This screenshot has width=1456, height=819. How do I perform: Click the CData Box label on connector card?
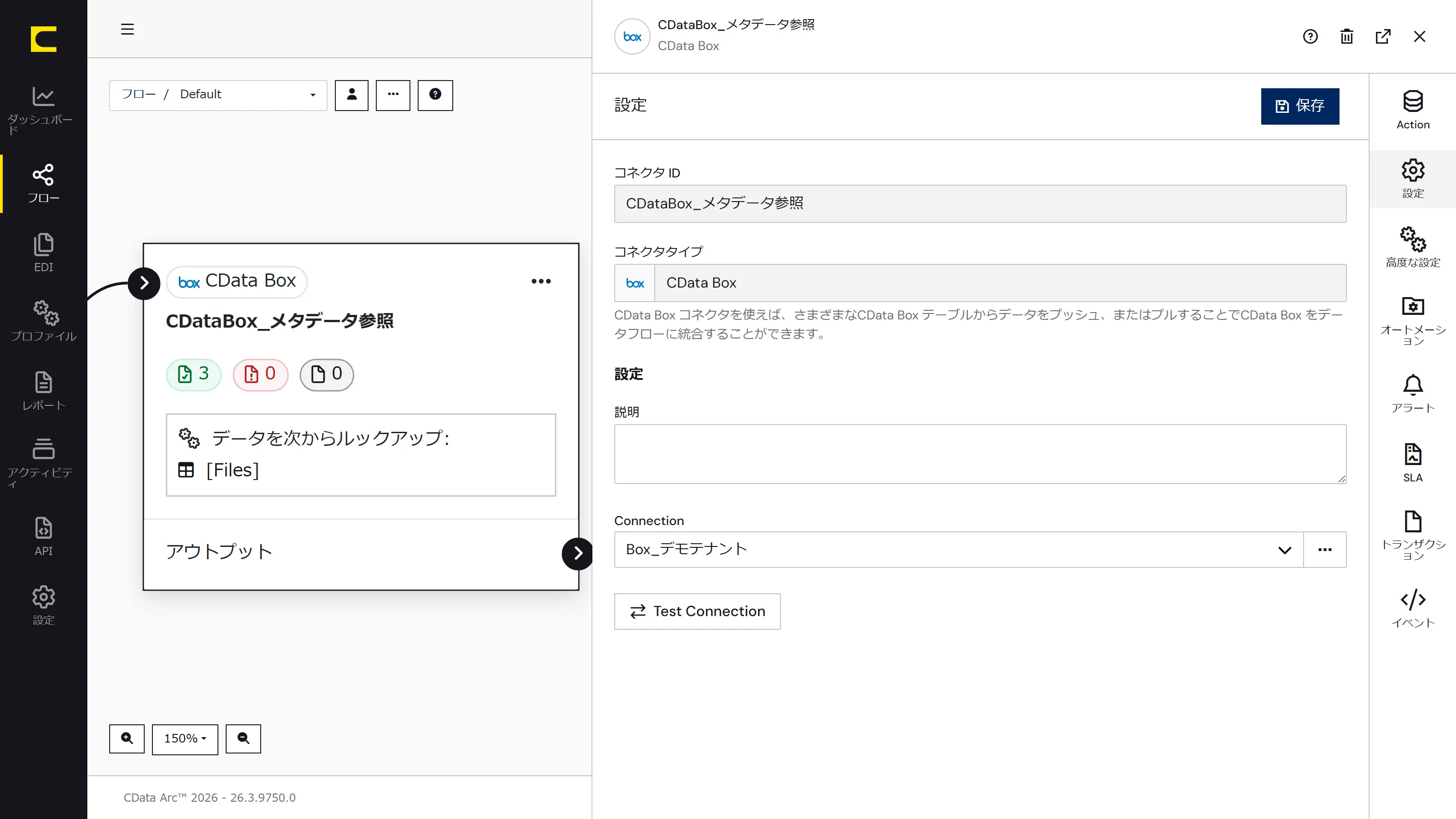pos(237,282)
